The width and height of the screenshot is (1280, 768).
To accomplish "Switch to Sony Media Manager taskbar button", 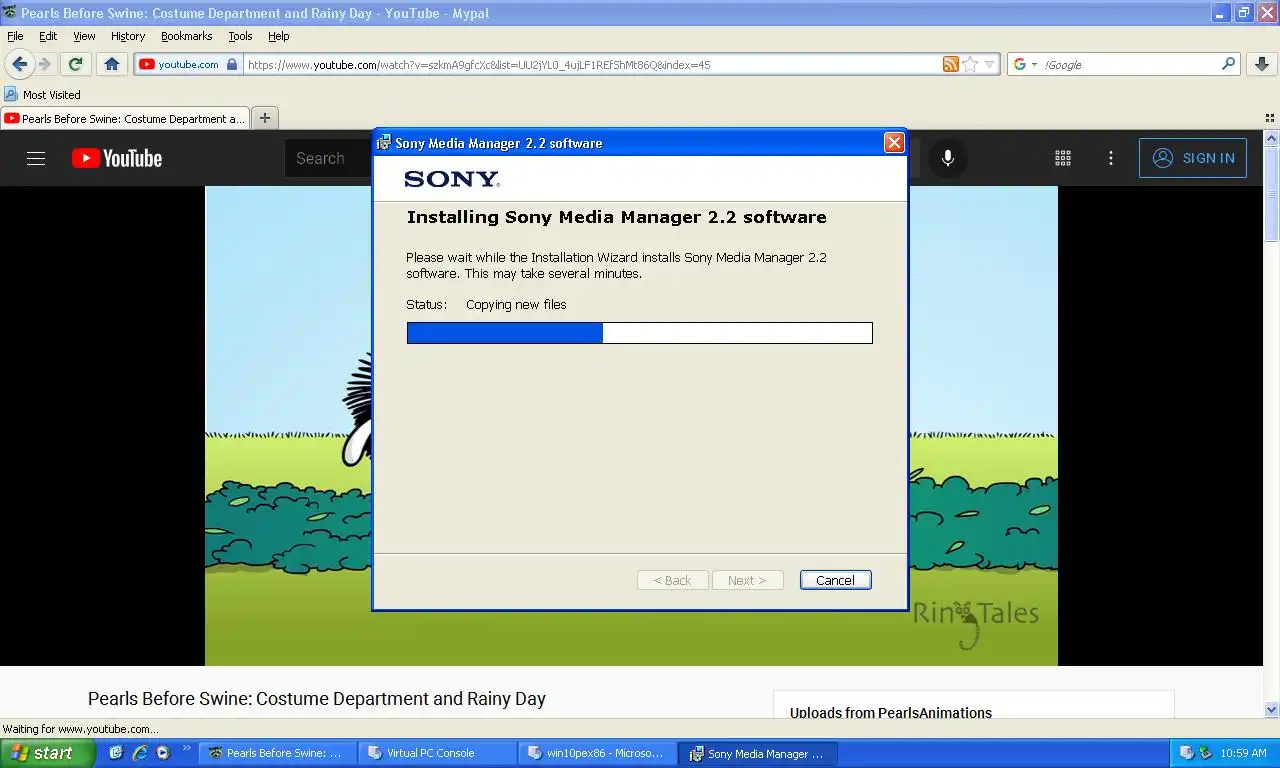I will [x=757, y=753].
